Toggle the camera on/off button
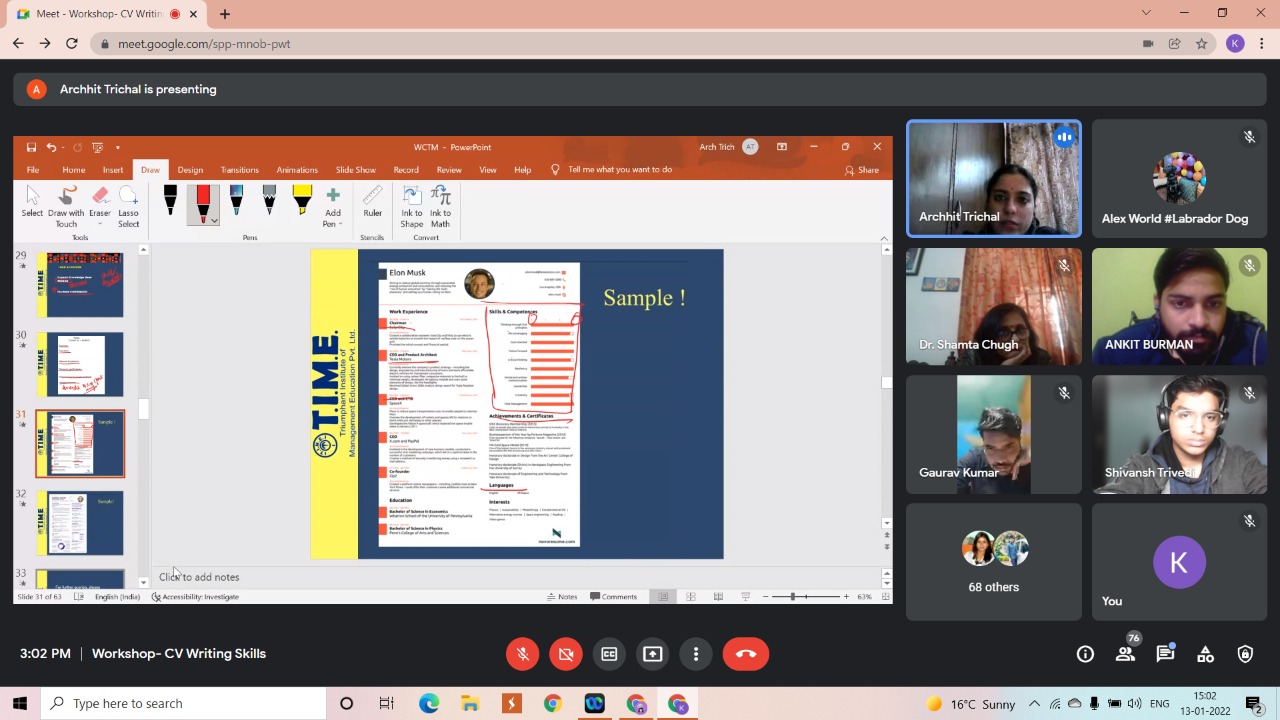The image size is (1280, 720). pos(565,654)
